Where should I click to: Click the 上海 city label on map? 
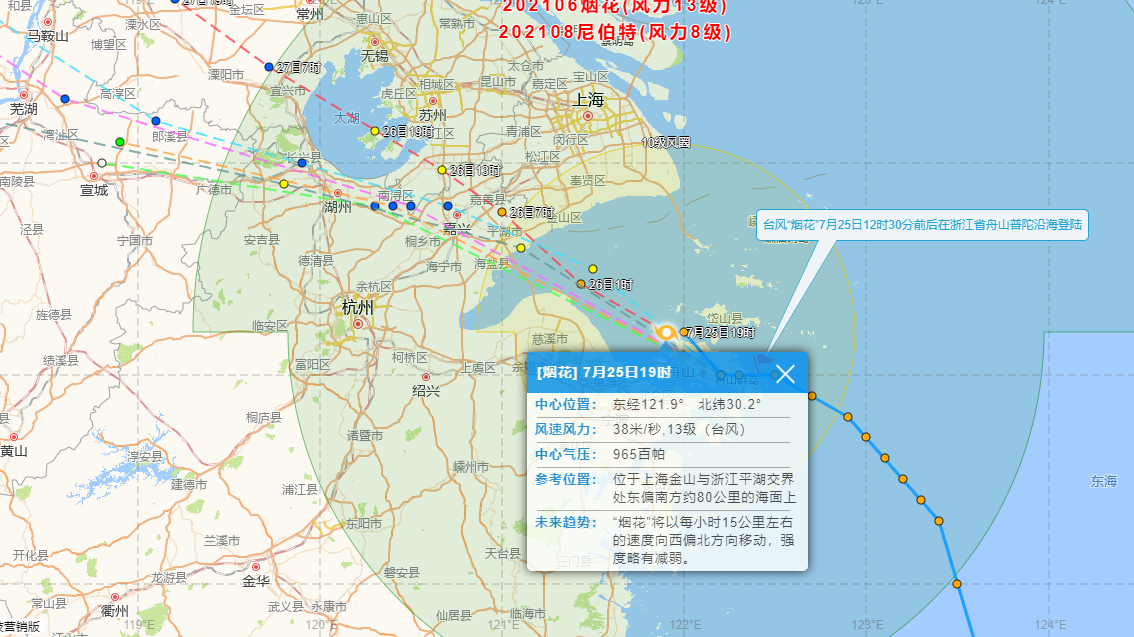tap(588, 99)
